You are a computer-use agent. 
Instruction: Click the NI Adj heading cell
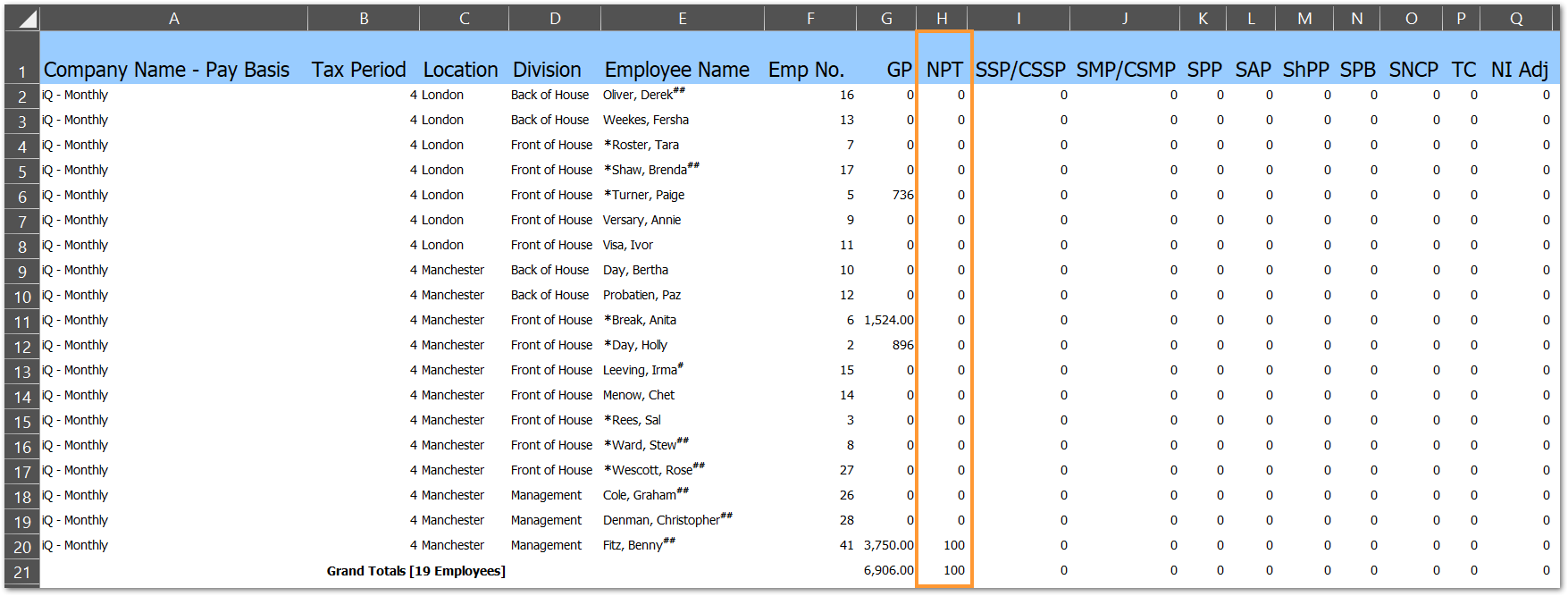pos(1519,70)
